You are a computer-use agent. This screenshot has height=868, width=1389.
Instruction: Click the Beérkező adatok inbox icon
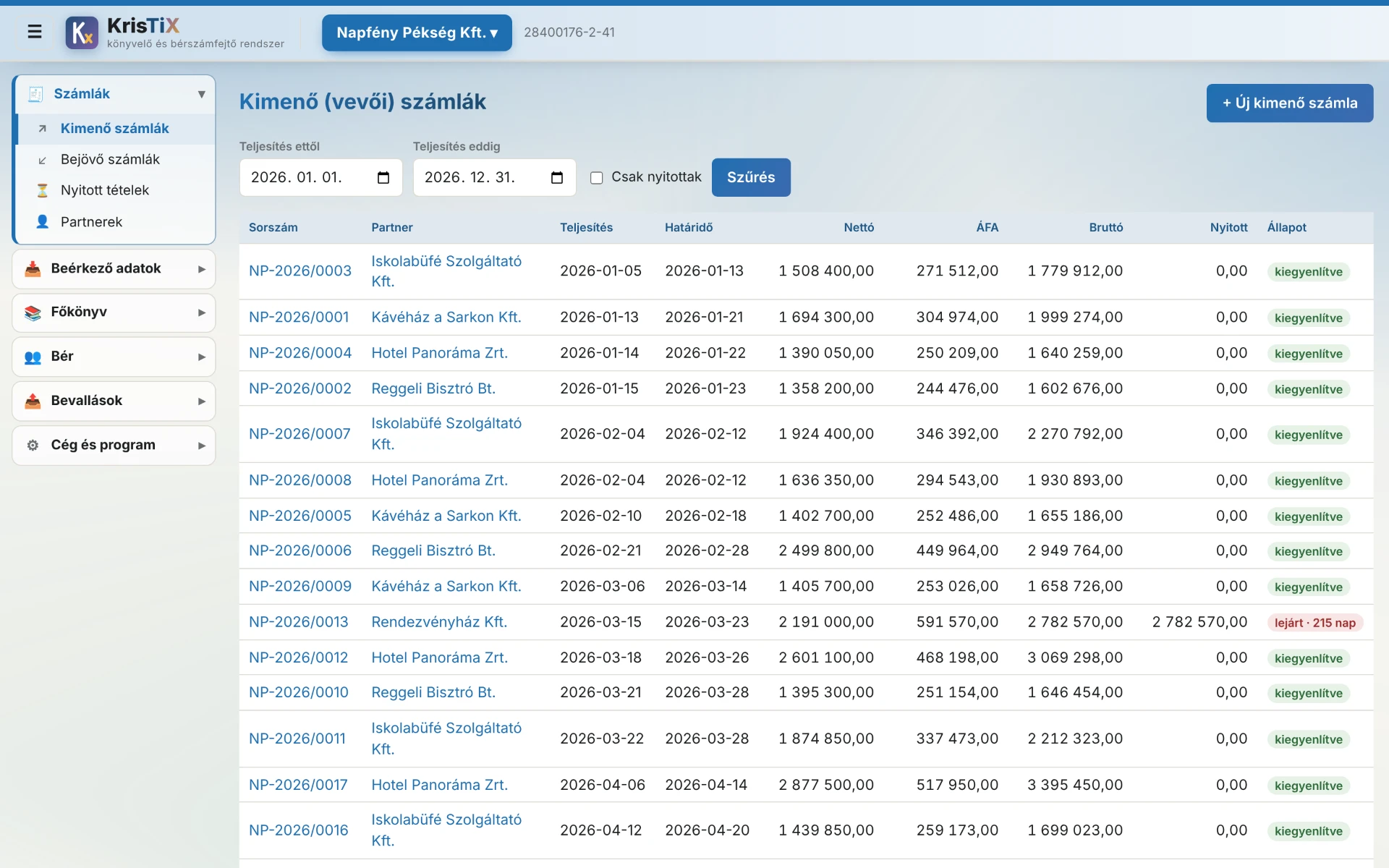[x=33, y=269]
